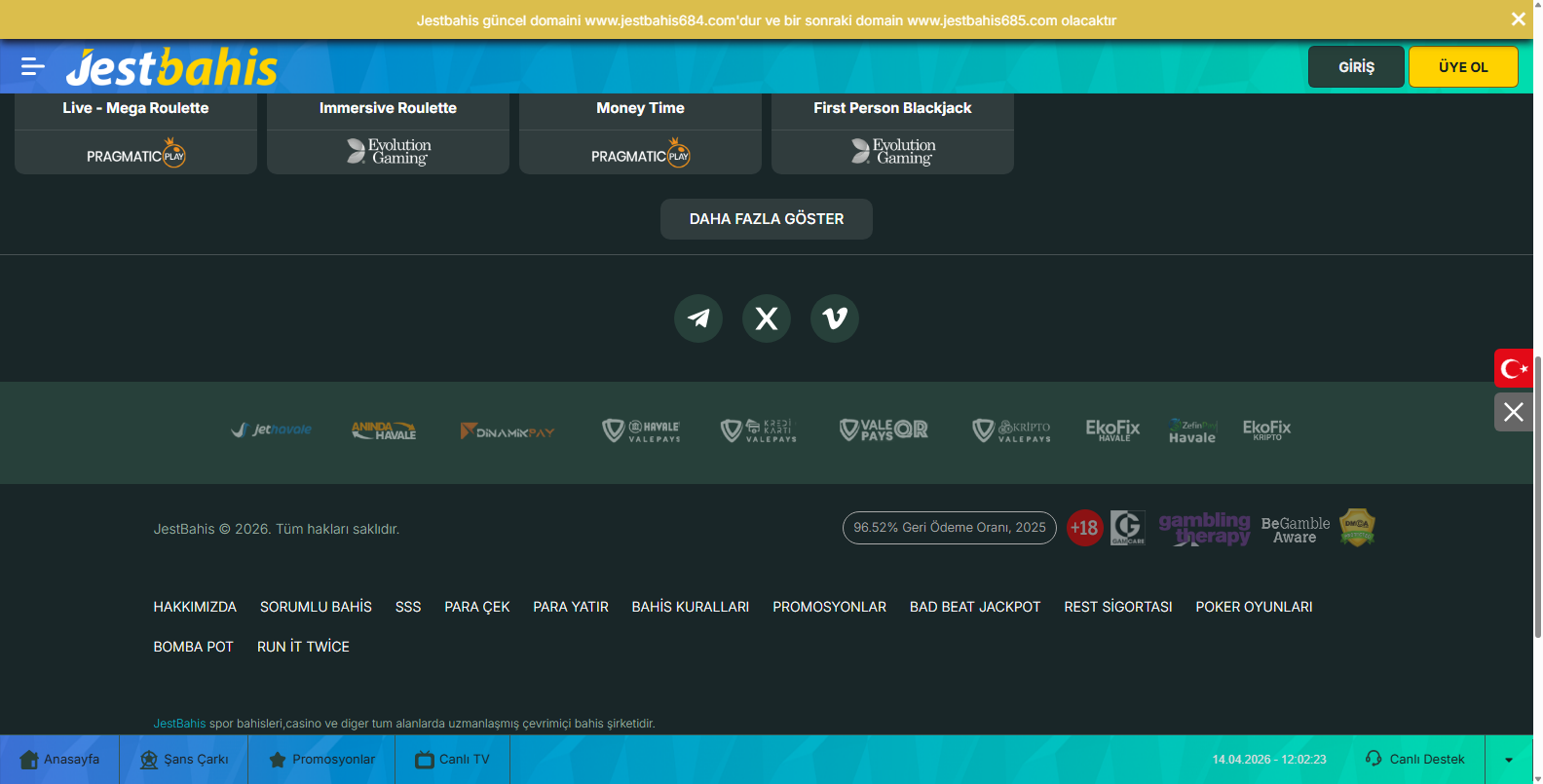Click the Kredi Kartı Valepays logo
Image resolution: width=1543 pixels, height=784 pixels.
tap(759, 430)
